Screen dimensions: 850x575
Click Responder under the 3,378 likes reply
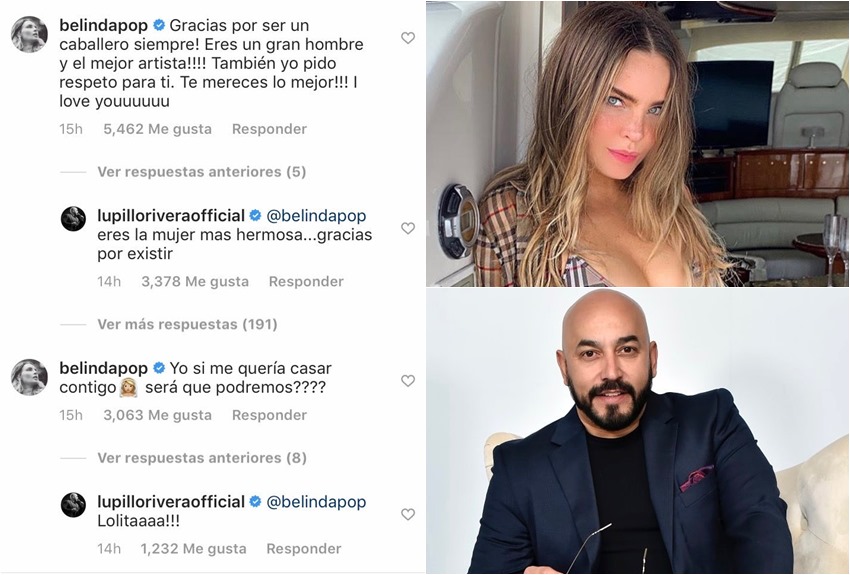(306, 281)
